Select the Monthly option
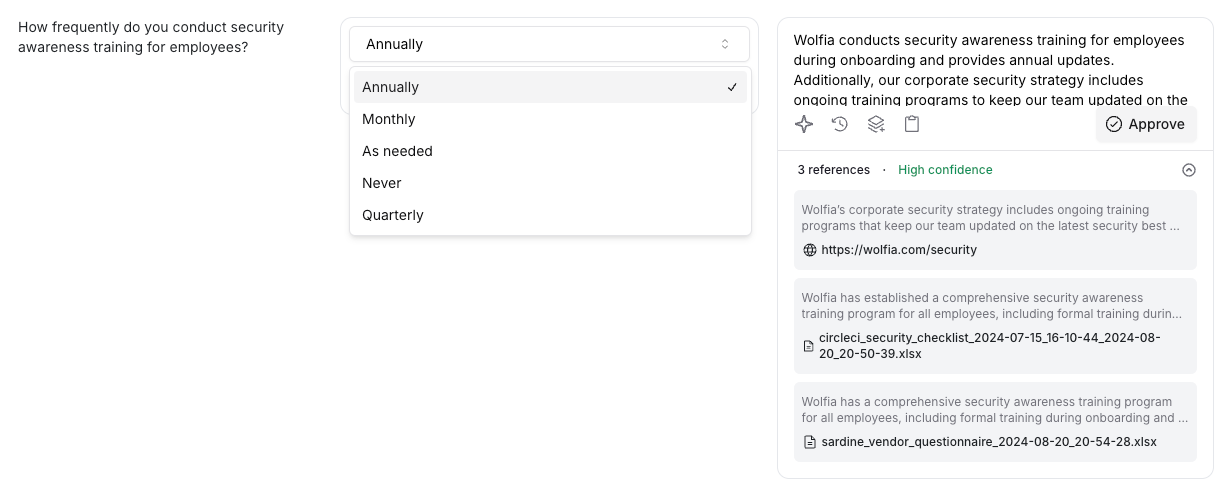 coord(389,119)
